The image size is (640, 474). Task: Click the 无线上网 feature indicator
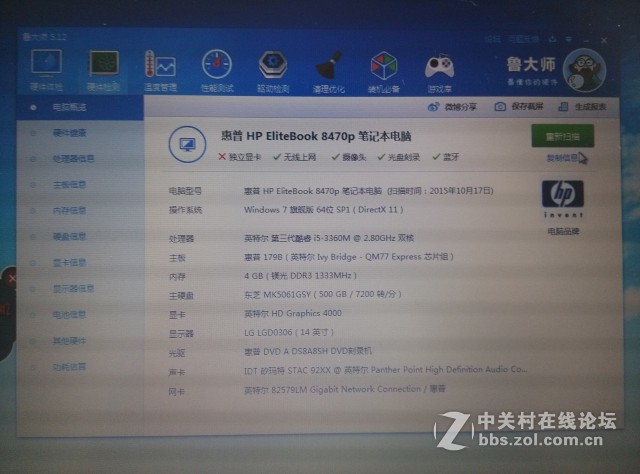(294, 157)
